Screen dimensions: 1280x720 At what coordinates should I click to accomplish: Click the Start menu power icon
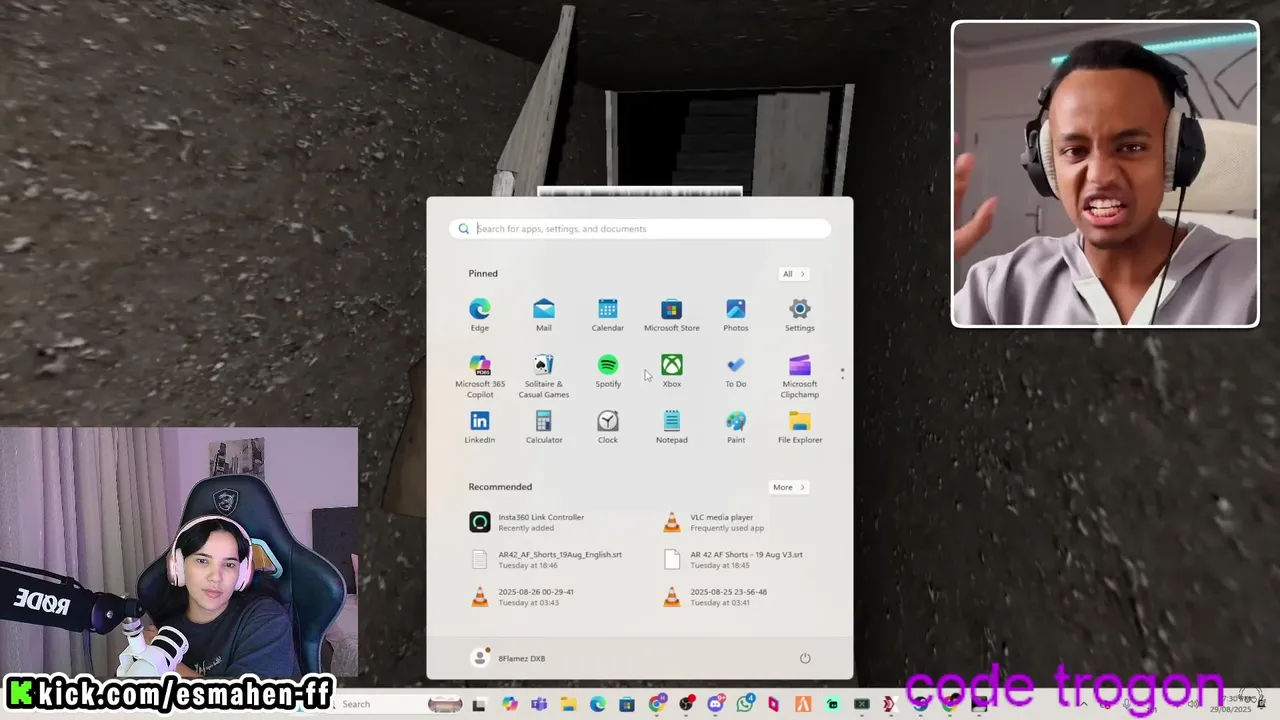click(x=805, y=658)
